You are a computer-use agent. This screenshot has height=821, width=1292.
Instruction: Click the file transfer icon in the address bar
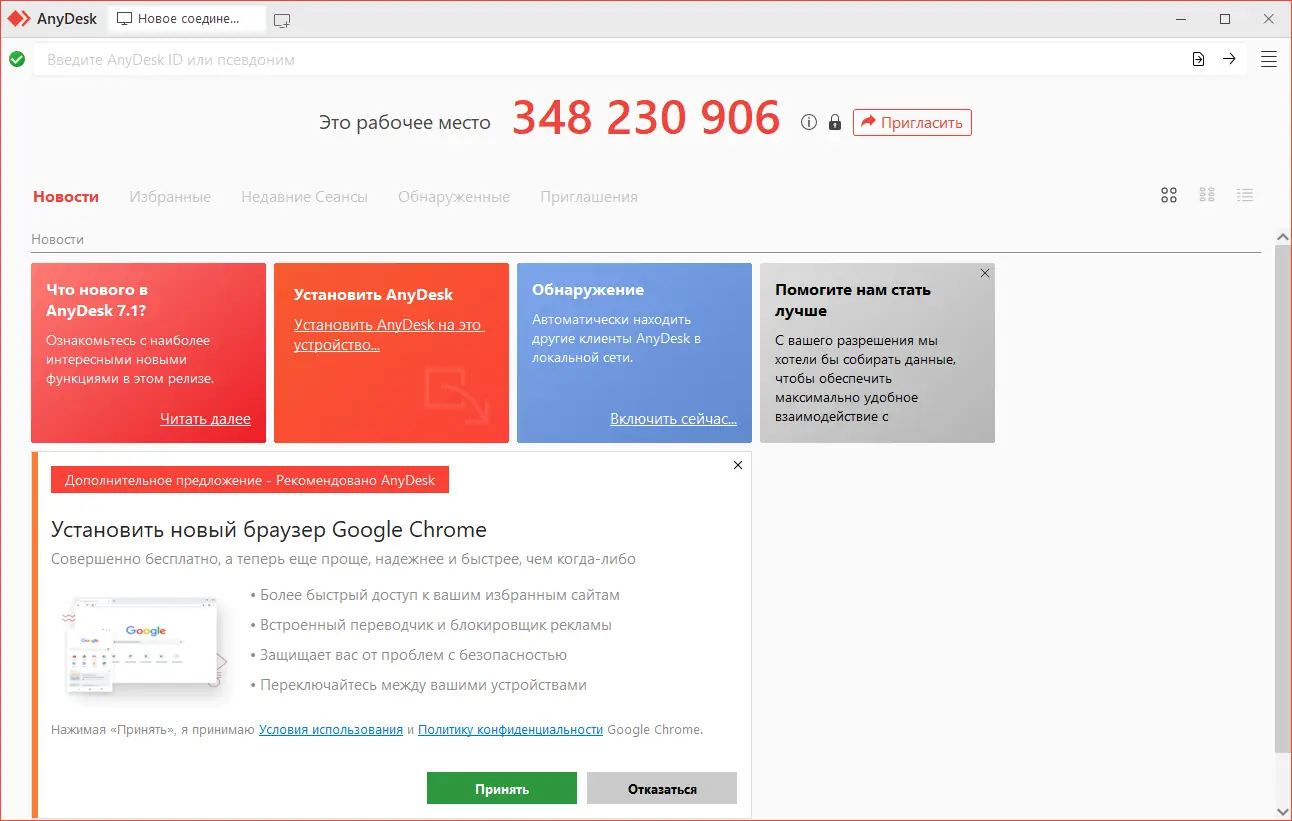tap(1198, 59)
